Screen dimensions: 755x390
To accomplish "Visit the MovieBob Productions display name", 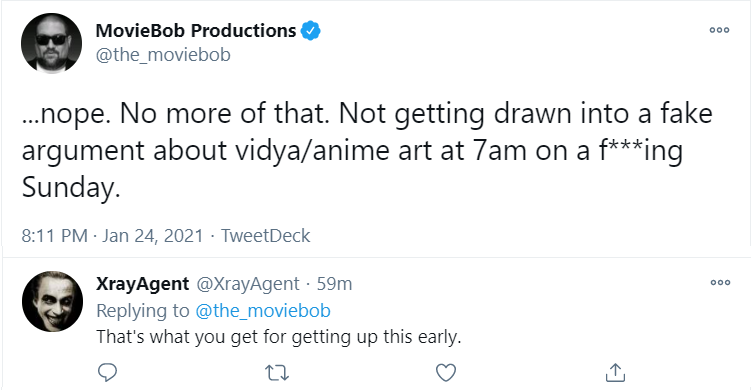I will coord(195,31).
